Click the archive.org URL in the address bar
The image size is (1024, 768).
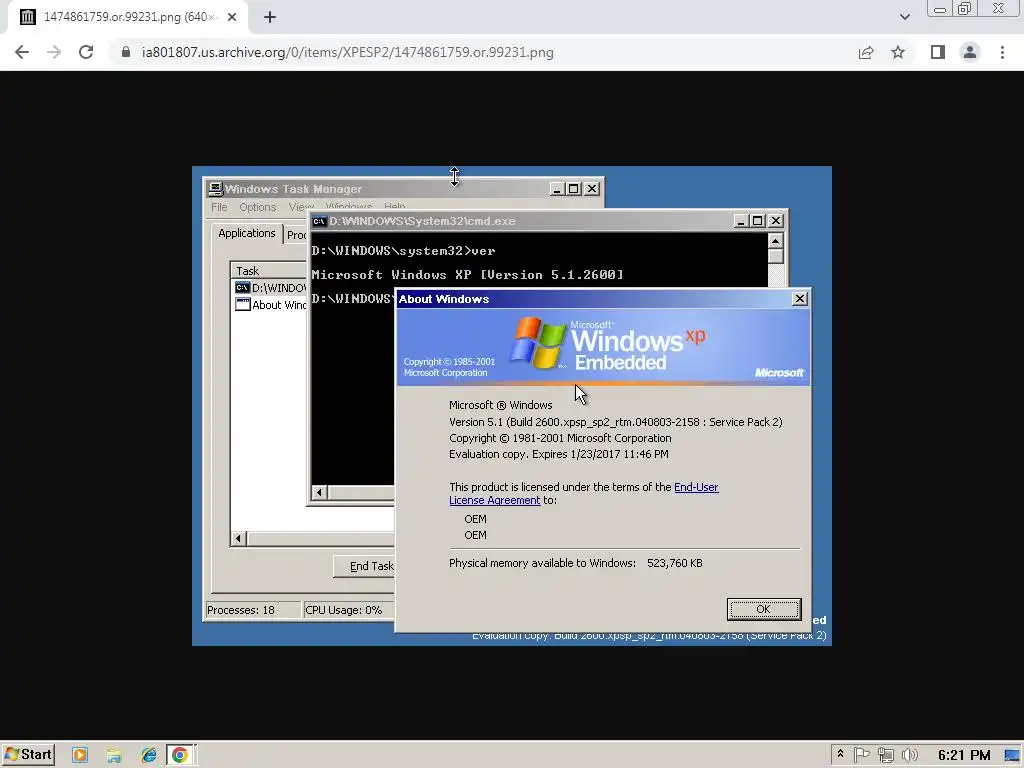(347, 52)
